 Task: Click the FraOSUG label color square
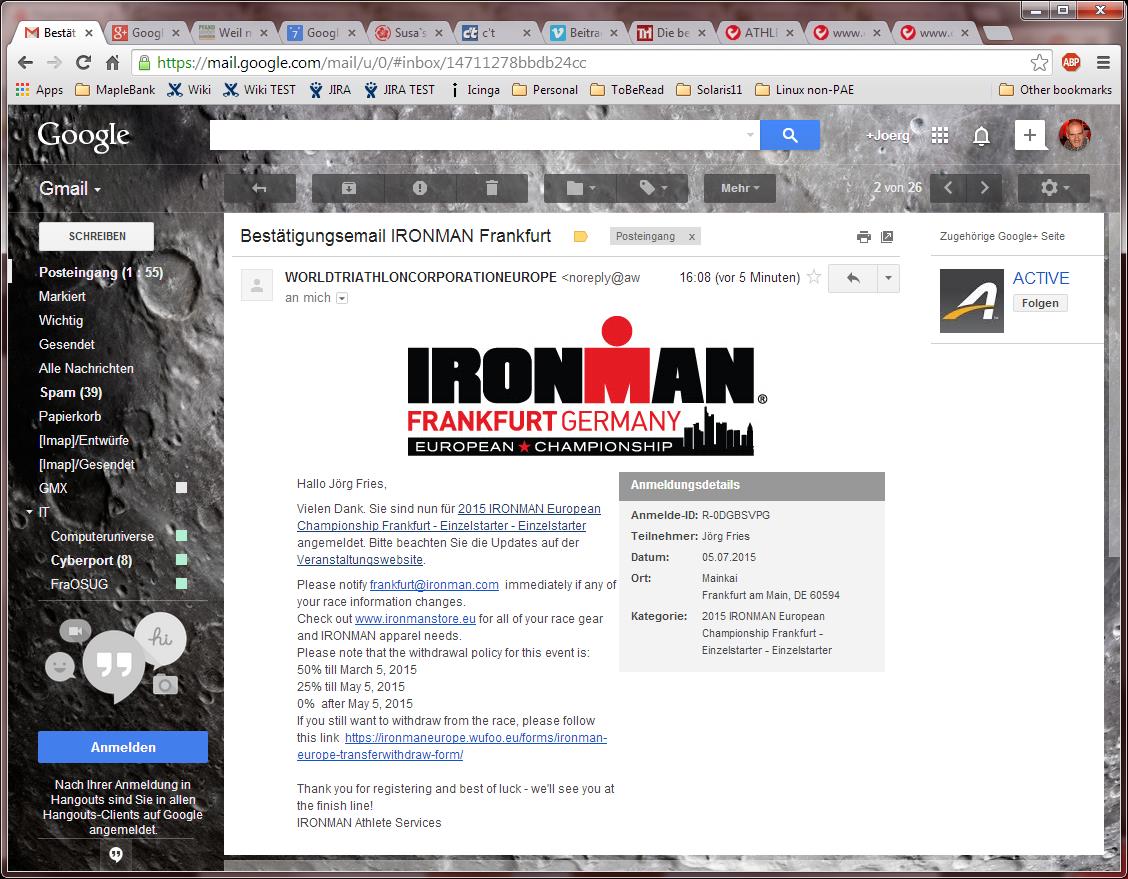tap(181, 583)
